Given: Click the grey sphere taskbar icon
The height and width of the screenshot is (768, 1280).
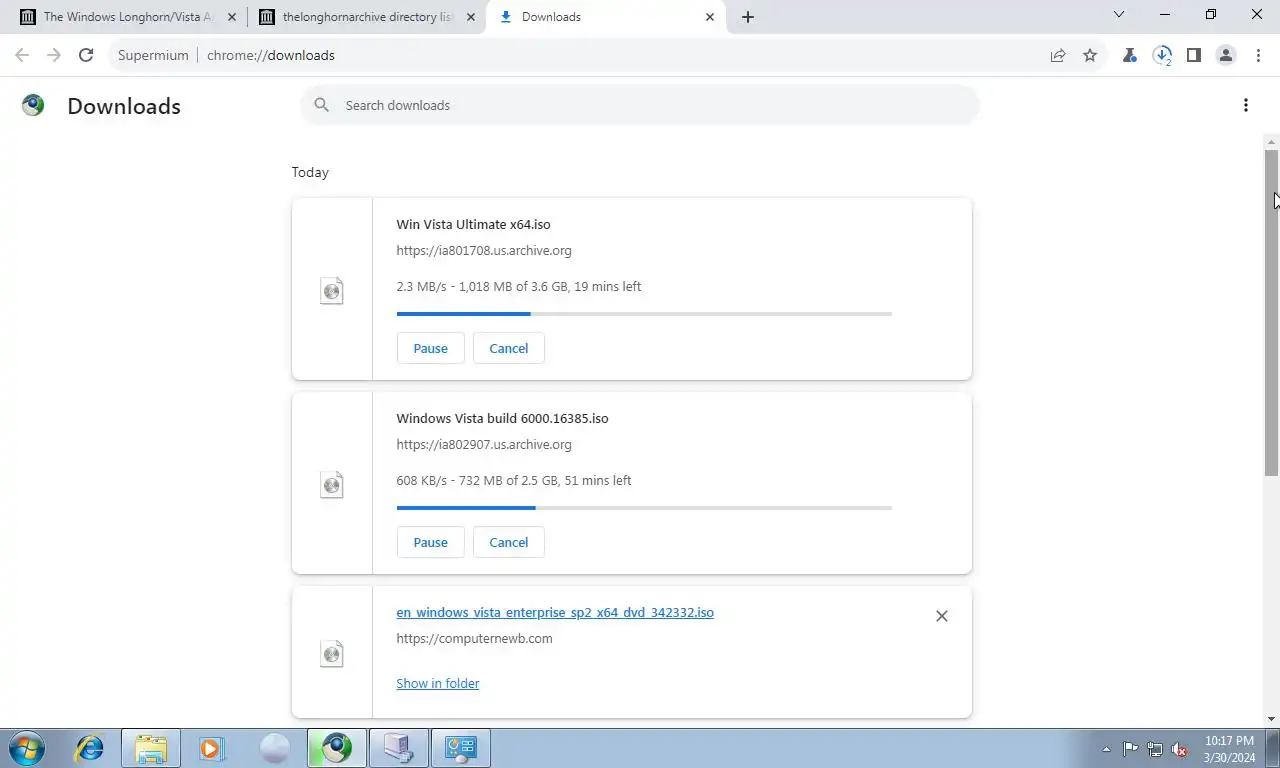Looking at the screenshot, I should tap(274, 748).
